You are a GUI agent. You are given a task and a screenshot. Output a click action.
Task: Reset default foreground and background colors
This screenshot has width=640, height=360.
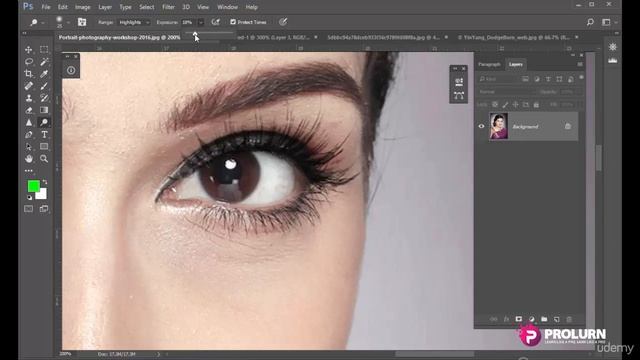(x=29, y=198)
